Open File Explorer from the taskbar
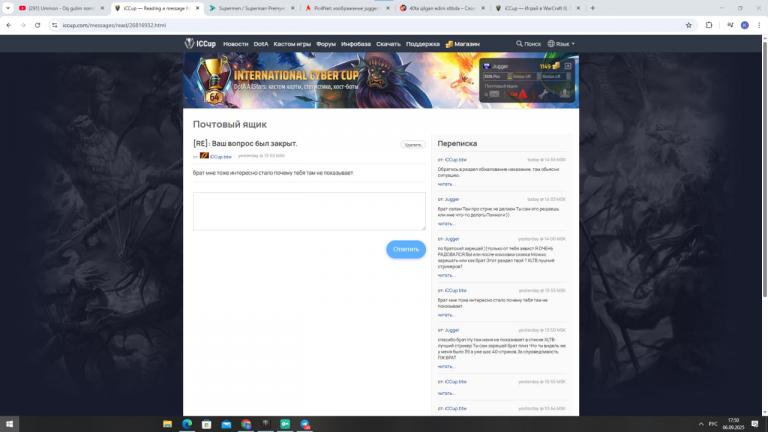The height and width of the screenshot is (432, 768). (x=168, y=424)
